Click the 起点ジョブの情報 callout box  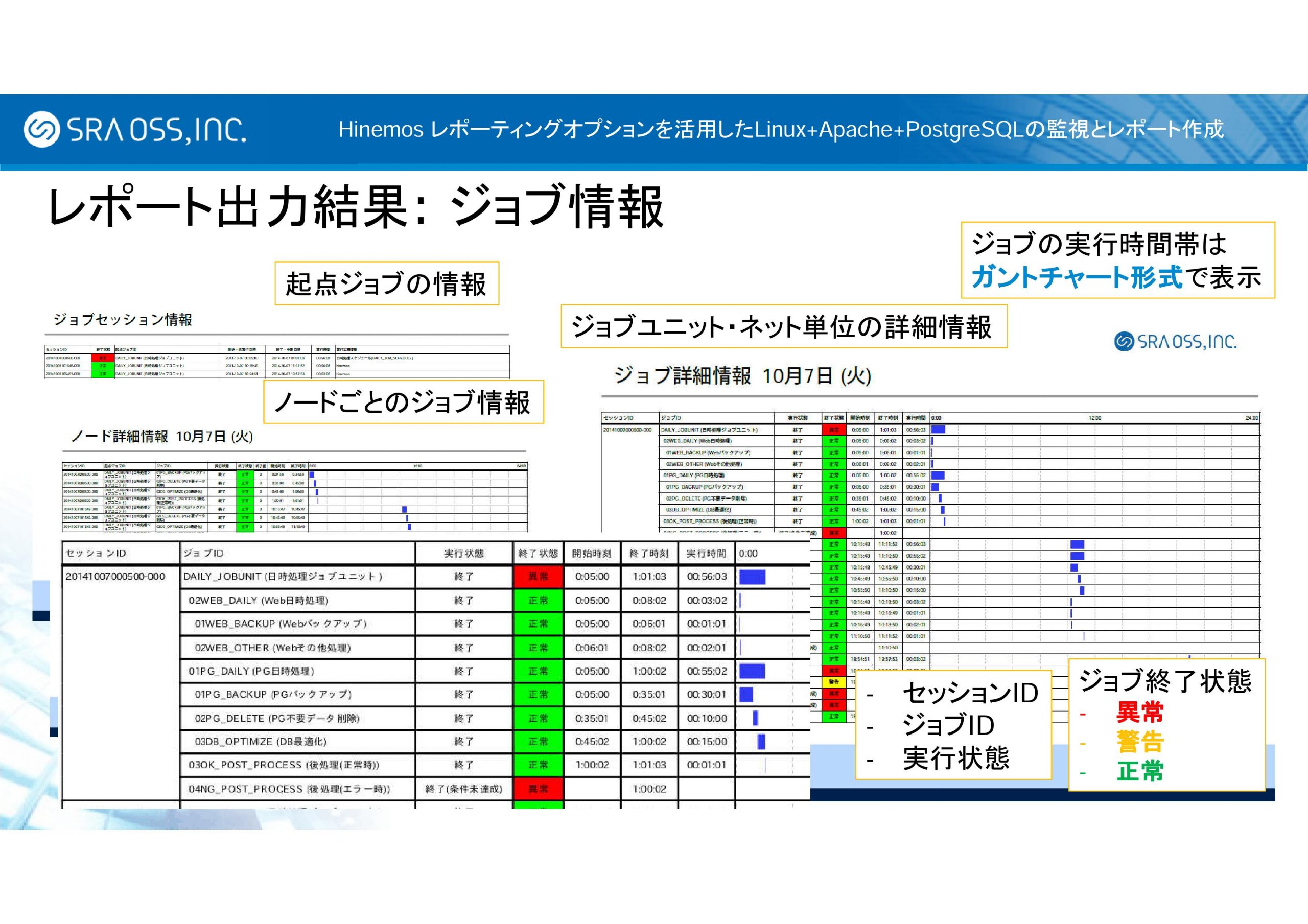(386, 283)
